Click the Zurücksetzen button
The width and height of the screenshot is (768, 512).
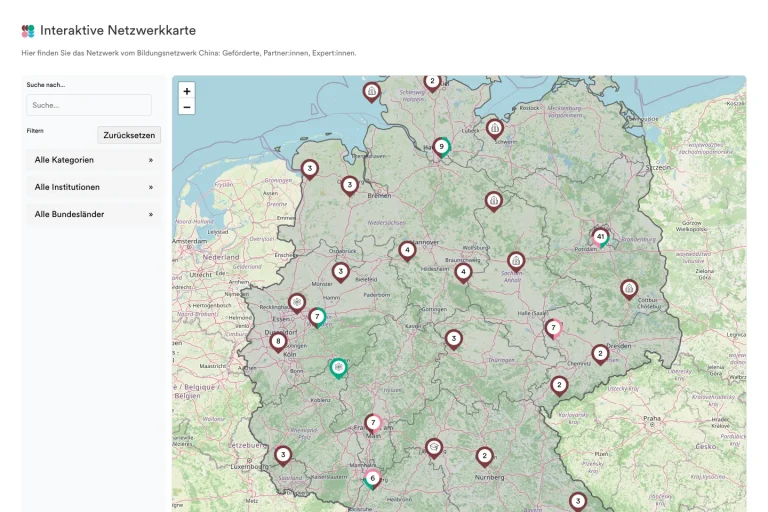pyautogui.click(x=129, y=135)
